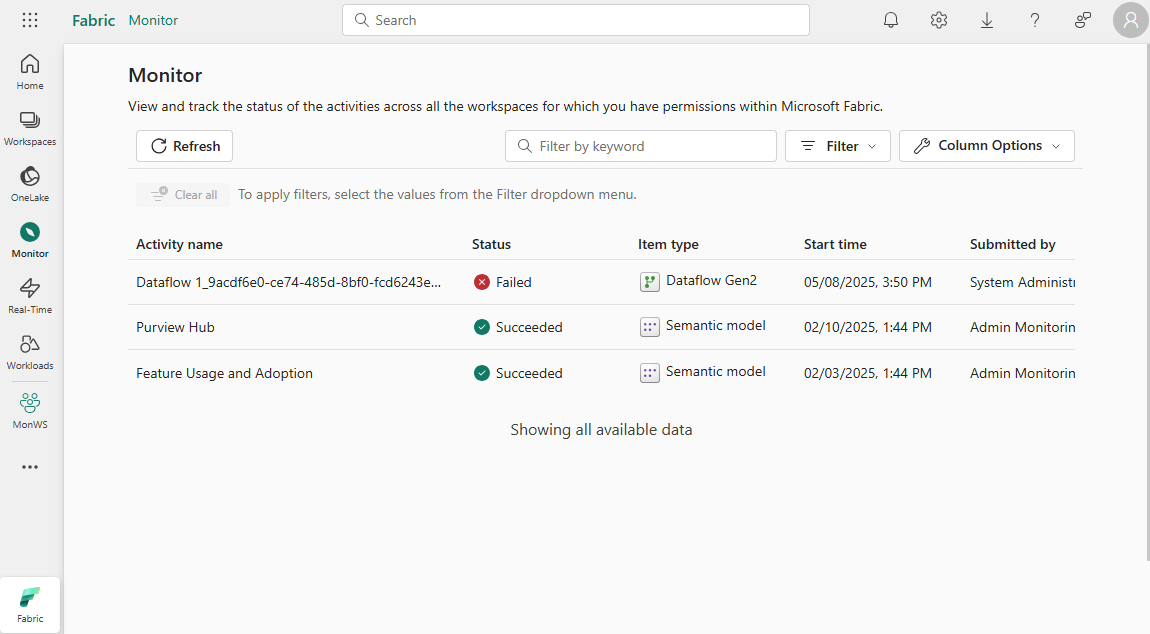Screen dimensions: 1150x634
Task: Open the Filter dropdown
Action: (838, 145)
